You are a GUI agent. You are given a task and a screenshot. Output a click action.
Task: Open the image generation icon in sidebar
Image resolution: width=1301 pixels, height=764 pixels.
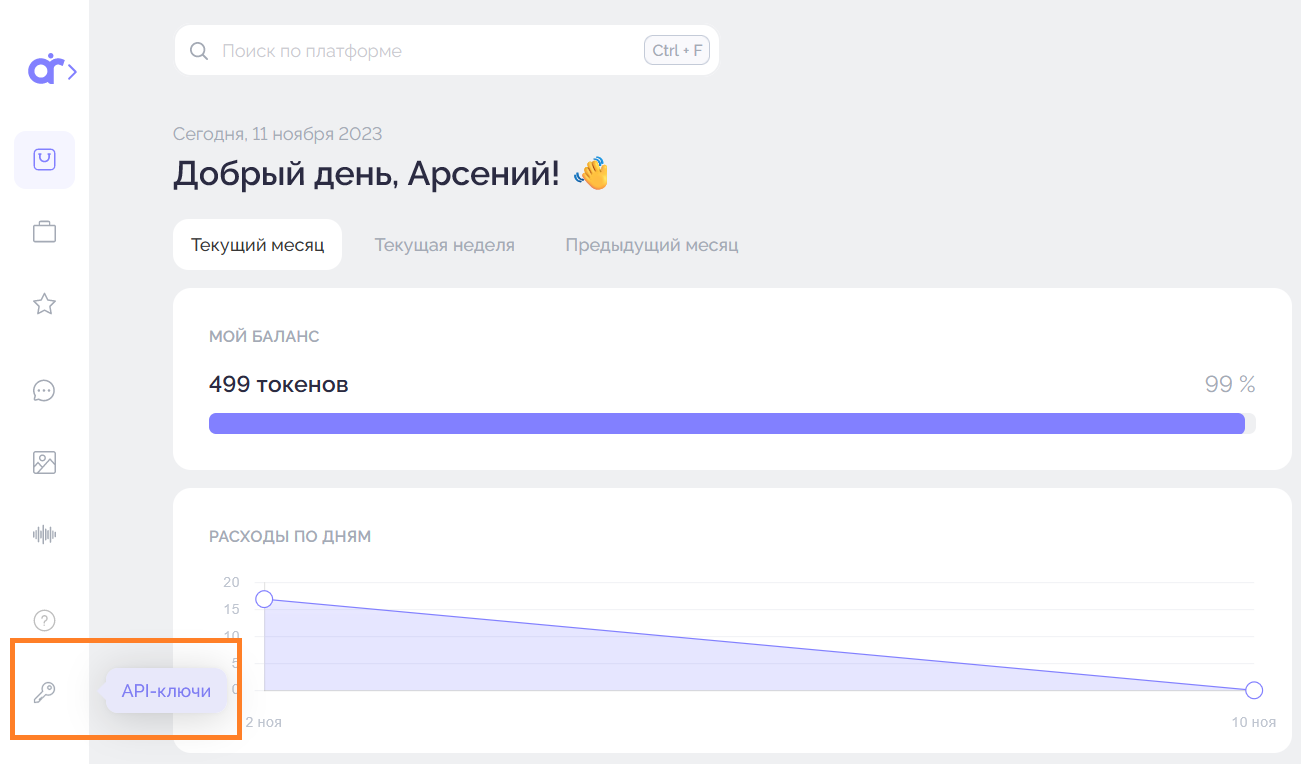(x=44, y=462)
